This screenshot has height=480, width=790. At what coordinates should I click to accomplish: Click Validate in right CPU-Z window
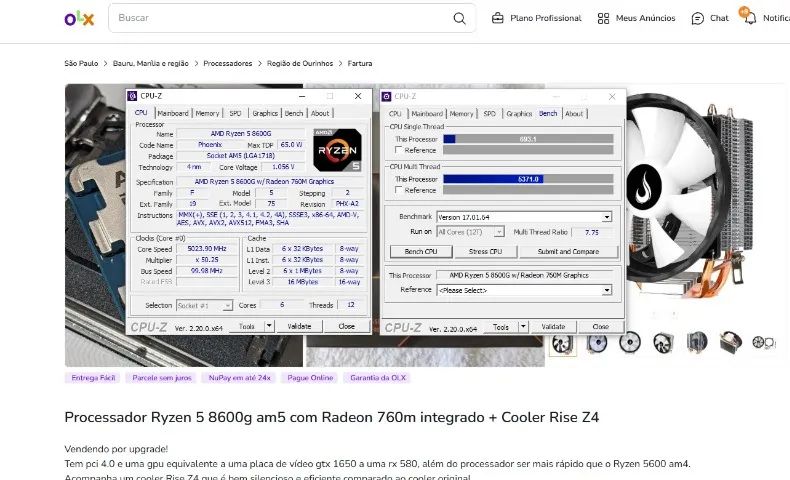[x=553, y=327]
